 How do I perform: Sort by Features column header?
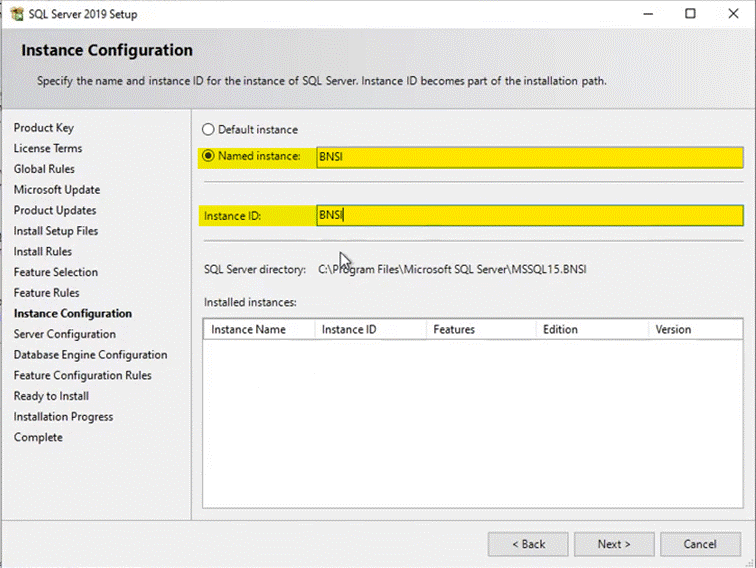[x=481, y=329]
